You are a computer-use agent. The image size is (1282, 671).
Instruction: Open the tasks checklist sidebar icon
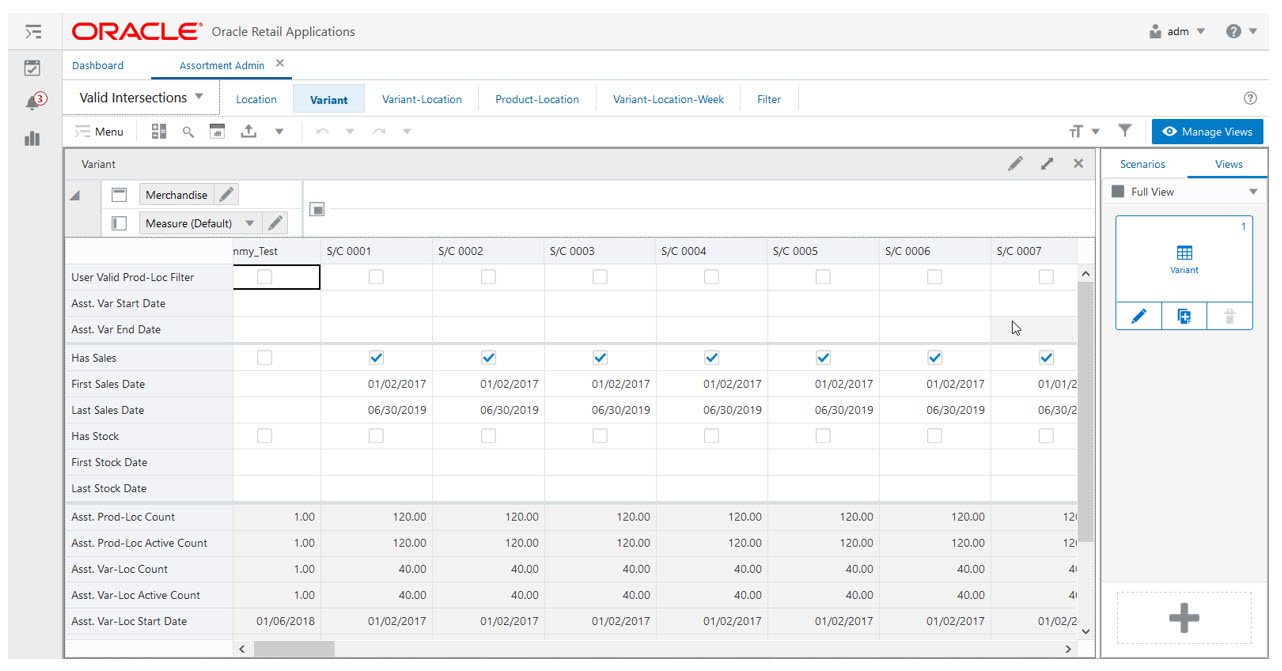pos(32,68)
